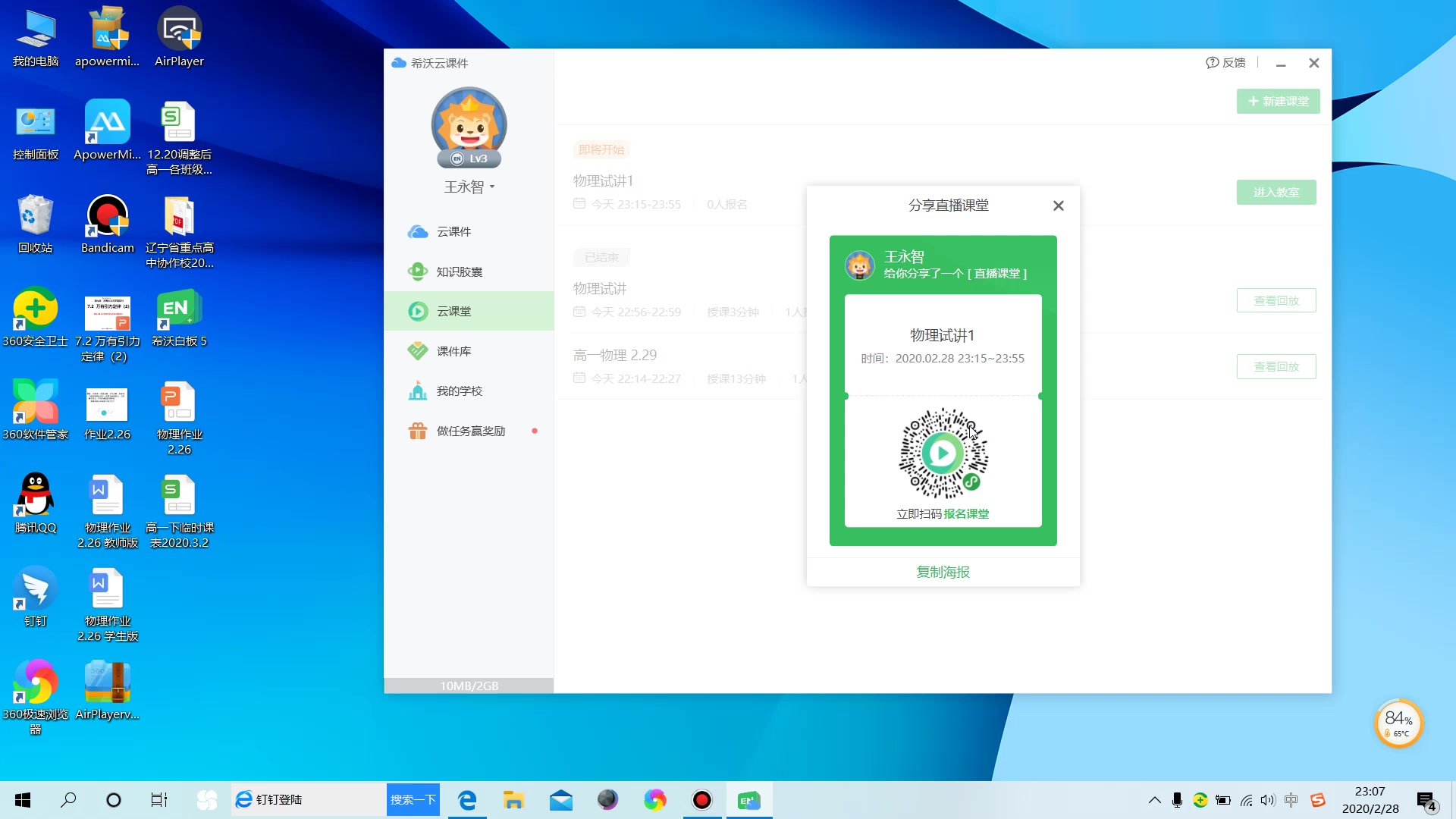Open the notification center icon
Viewport: 1456px width, 819px height.
click(1427, 801)
